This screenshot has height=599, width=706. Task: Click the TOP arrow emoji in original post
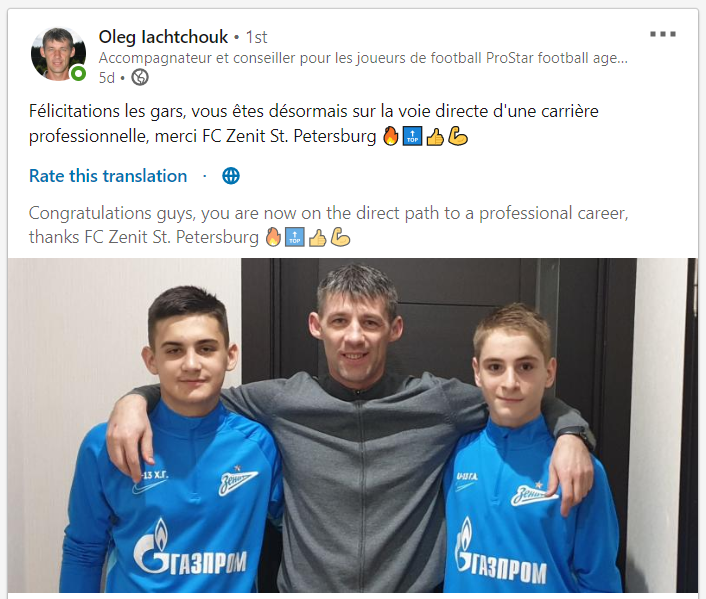coord(412,136)
